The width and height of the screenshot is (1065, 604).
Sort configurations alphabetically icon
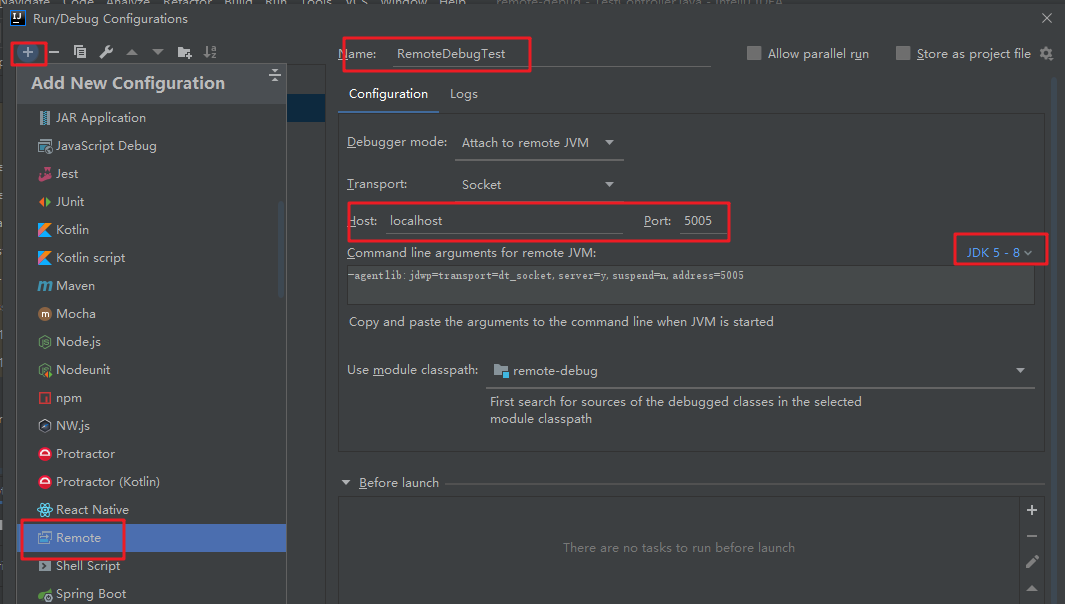[x=211, y=52]
